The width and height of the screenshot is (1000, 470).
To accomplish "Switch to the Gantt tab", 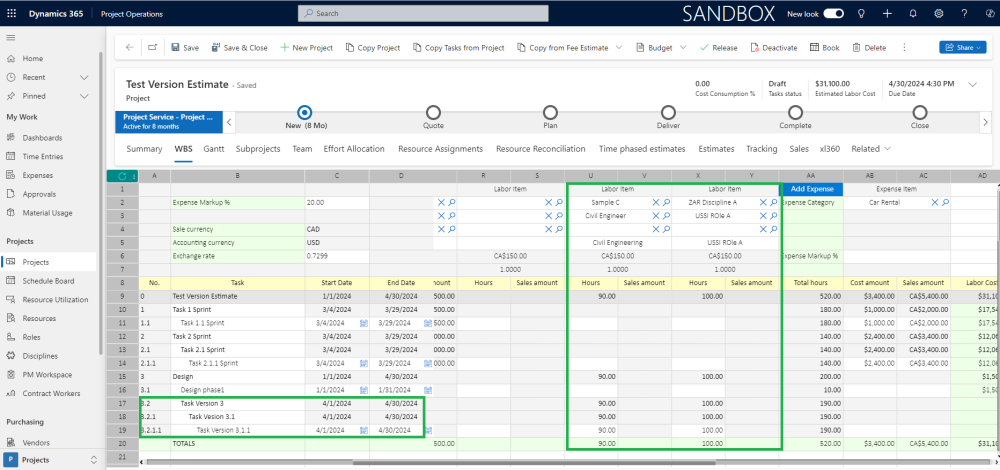I will (x=213, y=149).
